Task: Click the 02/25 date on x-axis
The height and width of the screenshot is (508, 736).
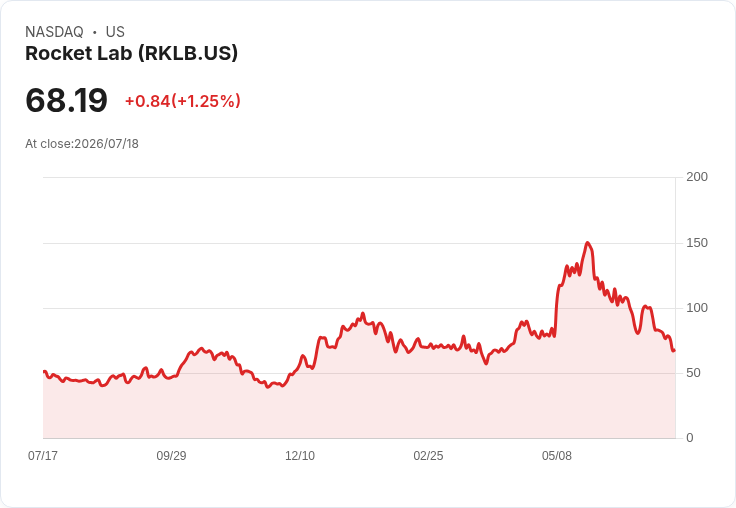Action: coord(428,456)
